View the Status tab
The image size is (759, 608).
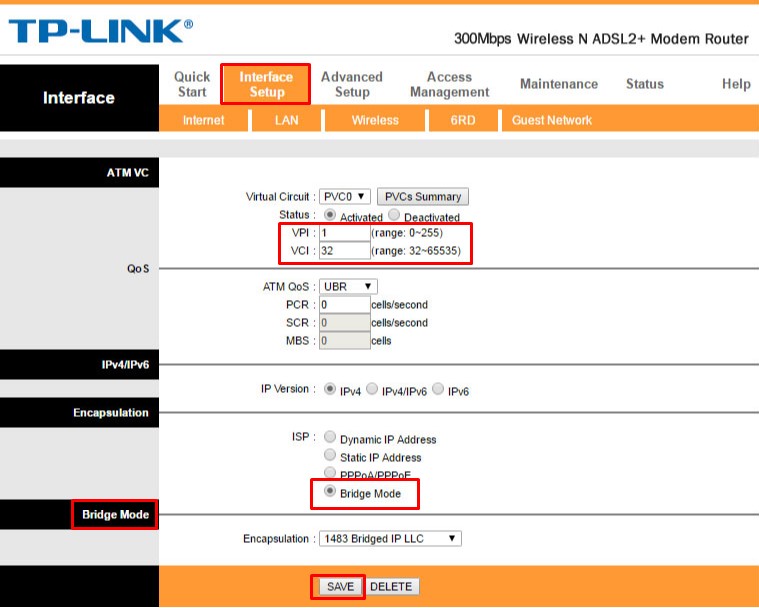point(644,84)
